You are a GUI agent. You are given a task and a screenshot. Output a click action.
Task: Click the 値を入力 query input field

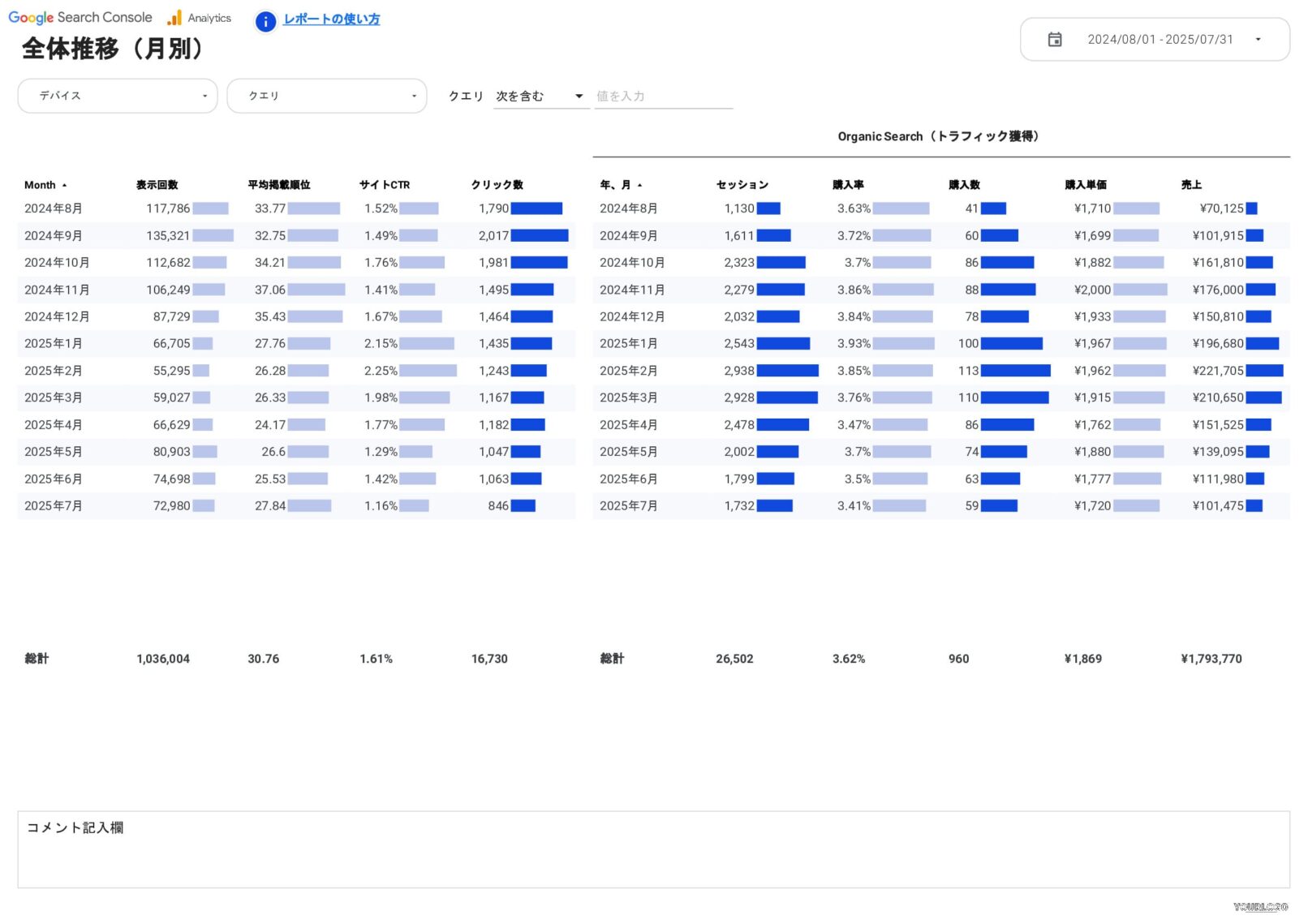click(x=663, y=97)
